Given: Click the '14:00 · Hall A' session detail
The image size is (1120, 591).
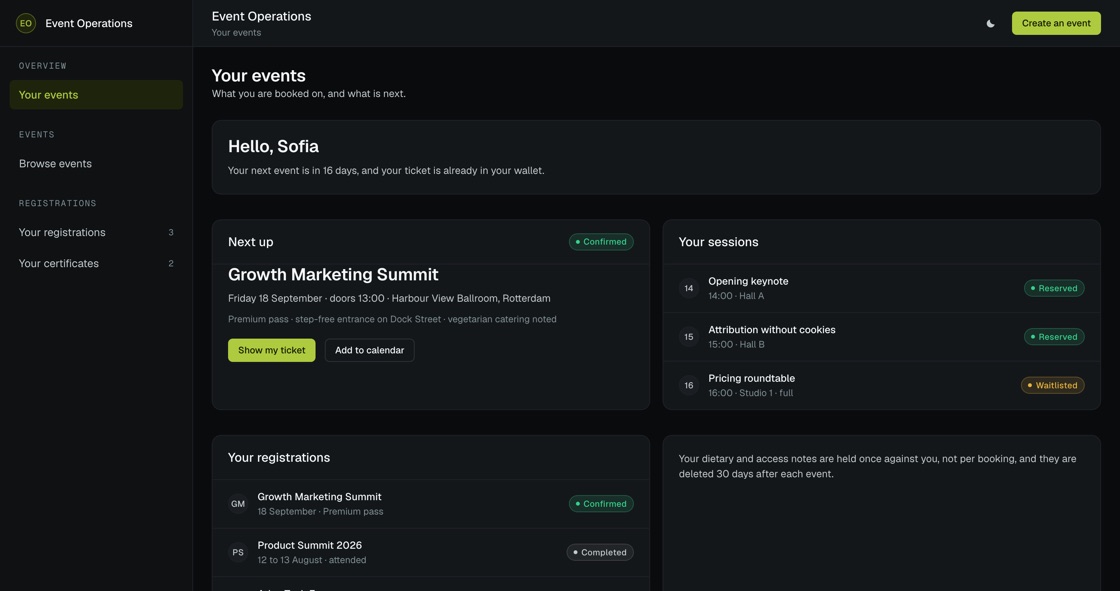Looking at the screenshot, I should (736, 296).
